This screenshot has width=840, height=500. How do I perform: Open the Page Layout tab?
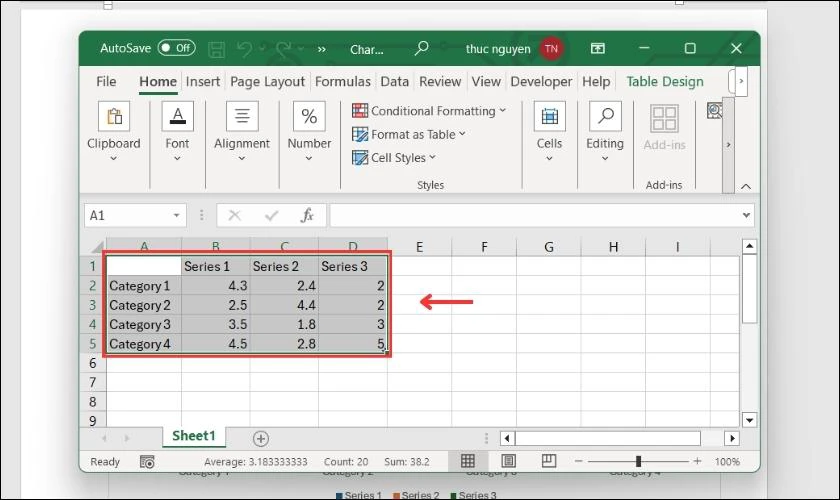[267, 81]
